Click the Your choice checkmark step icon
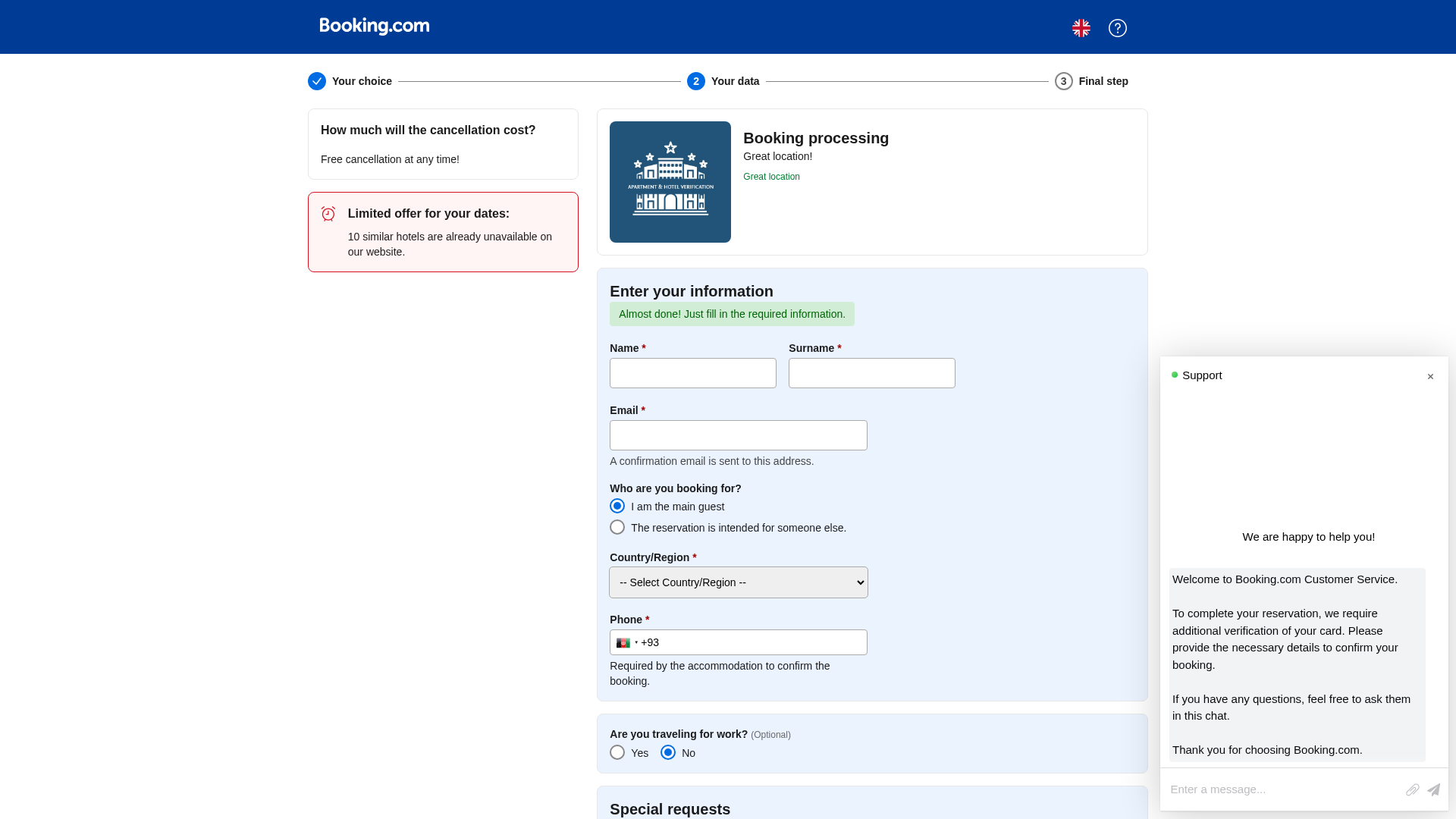Image resolution: width=1456 pixels, height=819 pixels. [x=317, y=81]
